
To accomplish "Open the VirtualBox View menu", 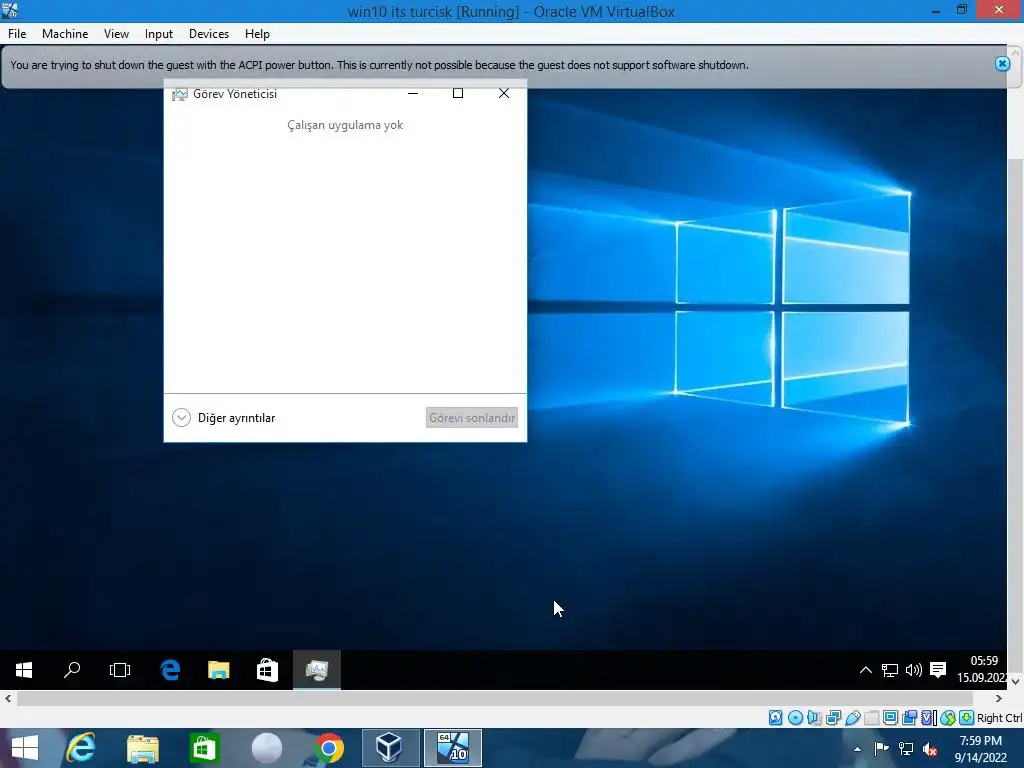I will tap(116, 34).
